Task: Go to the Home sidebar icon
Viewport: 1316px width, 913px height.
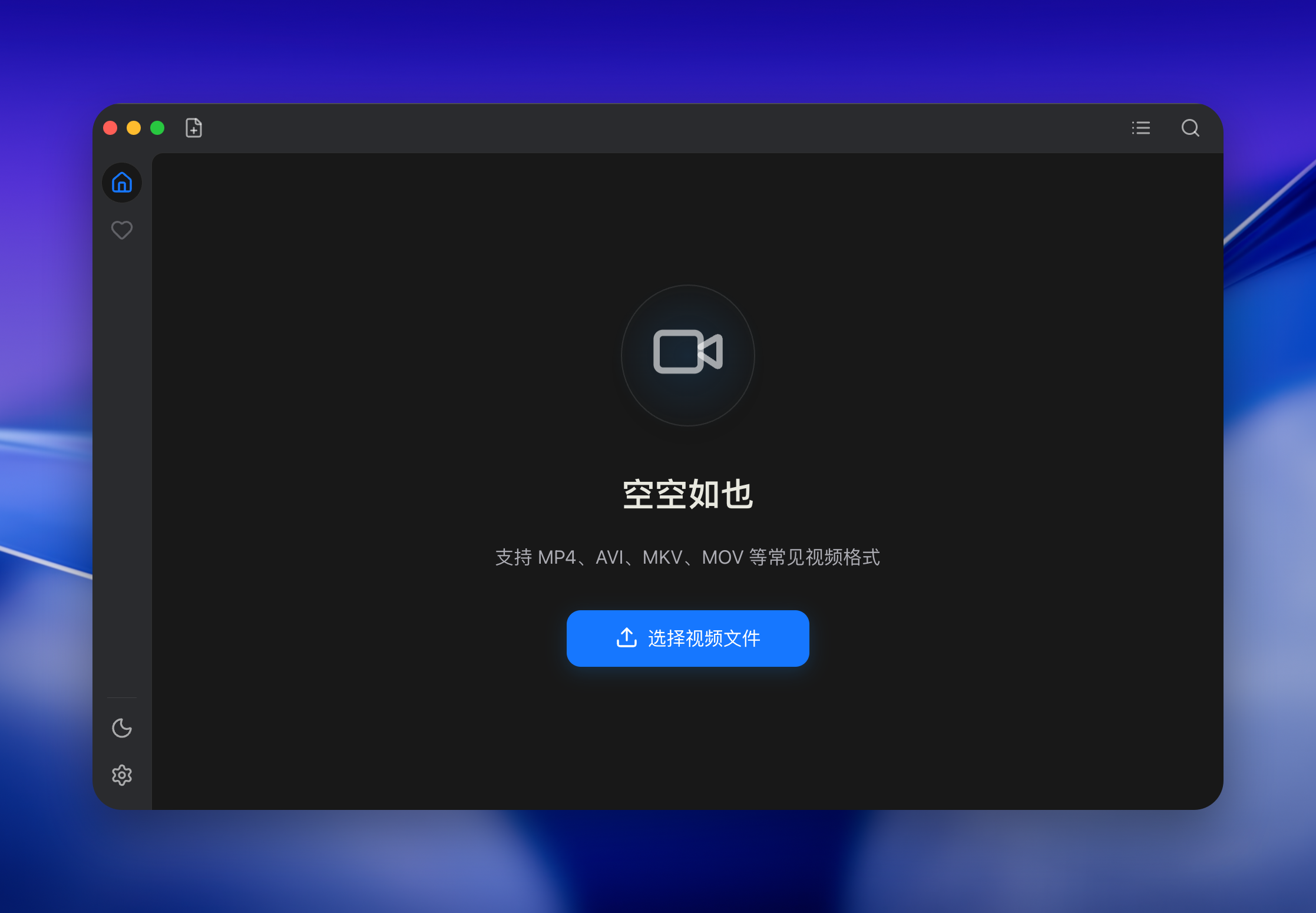Action: pyautogui.click(x=122, y=183)
